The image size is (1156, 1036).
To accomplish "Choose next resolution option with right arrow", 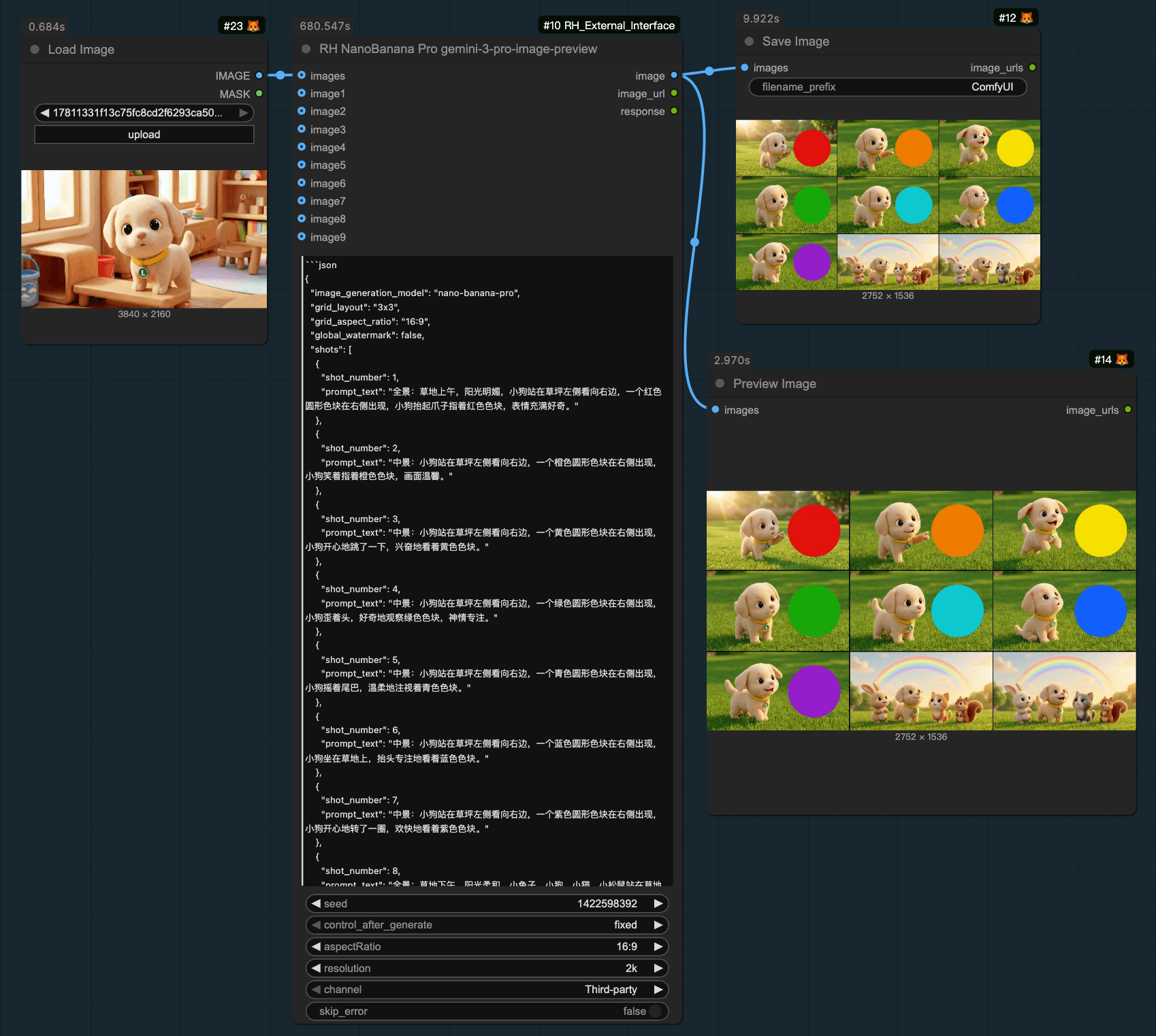I will click(x=658, y=968).
